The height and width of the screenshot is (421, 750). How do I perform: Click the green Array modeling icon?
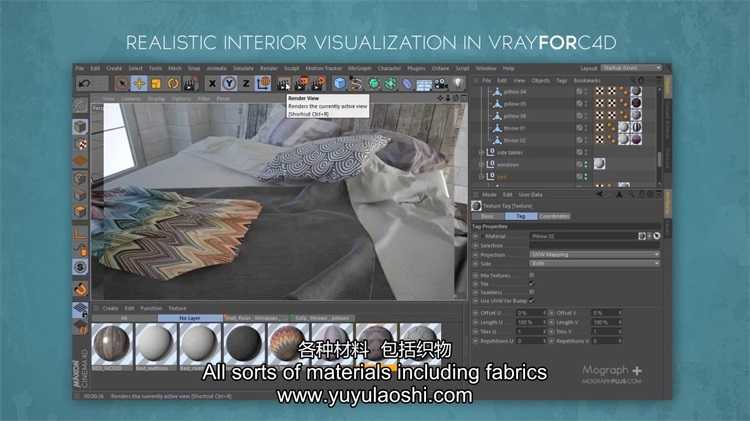point(390,84)
